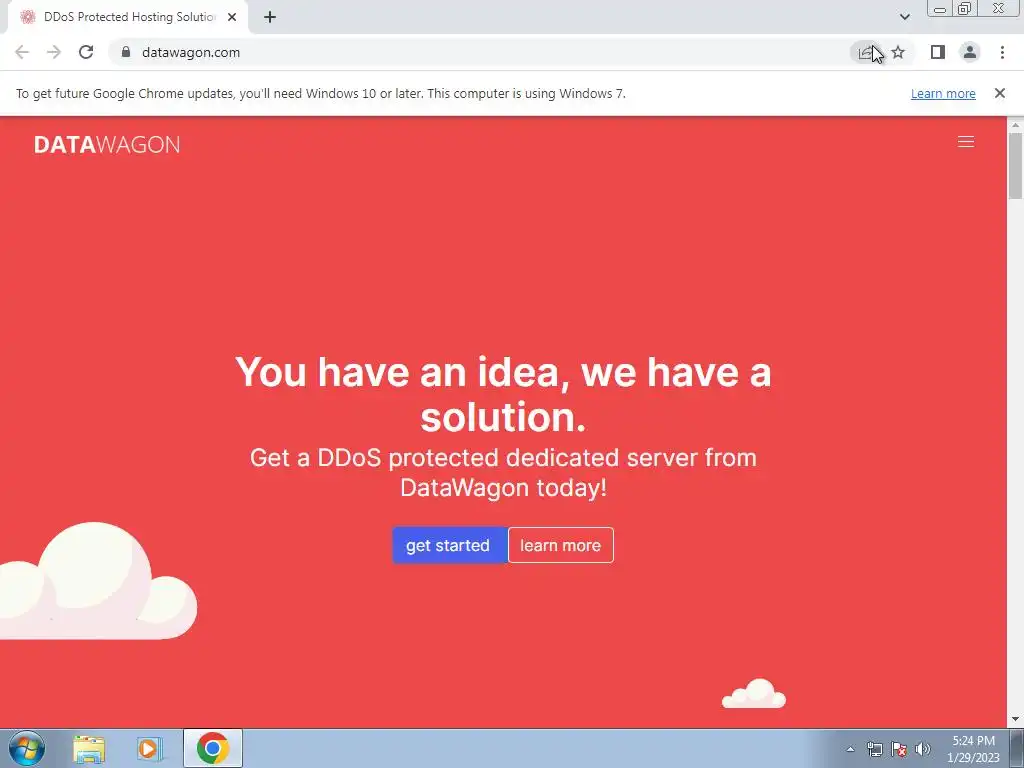1024x768 pixels.
Task: Open the Chrome three-dot menu
Action: (x=1002, y=52)
